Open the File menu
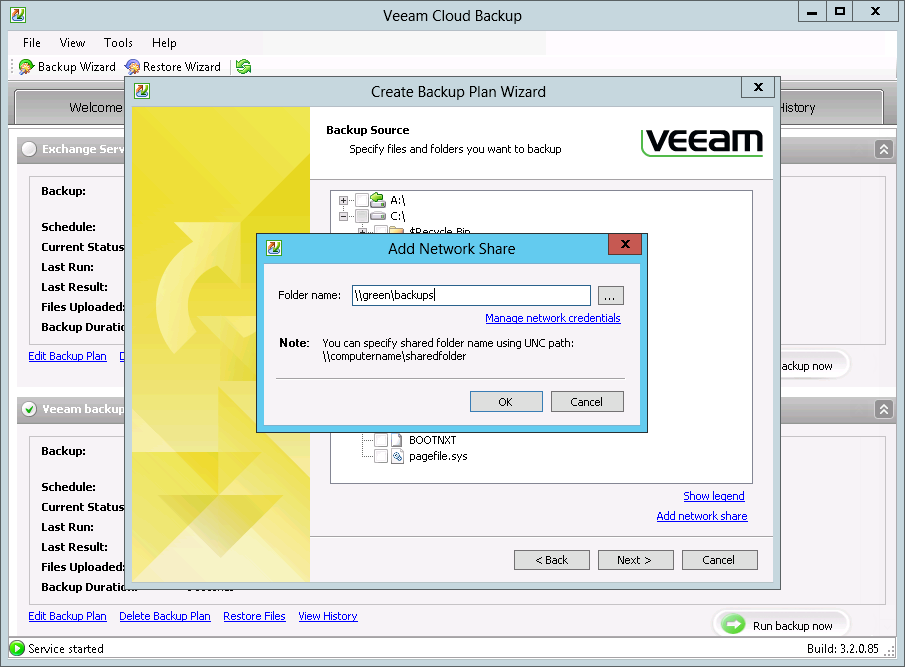The width and height of the screenshot is (905, 667). (x=32, y=43)
